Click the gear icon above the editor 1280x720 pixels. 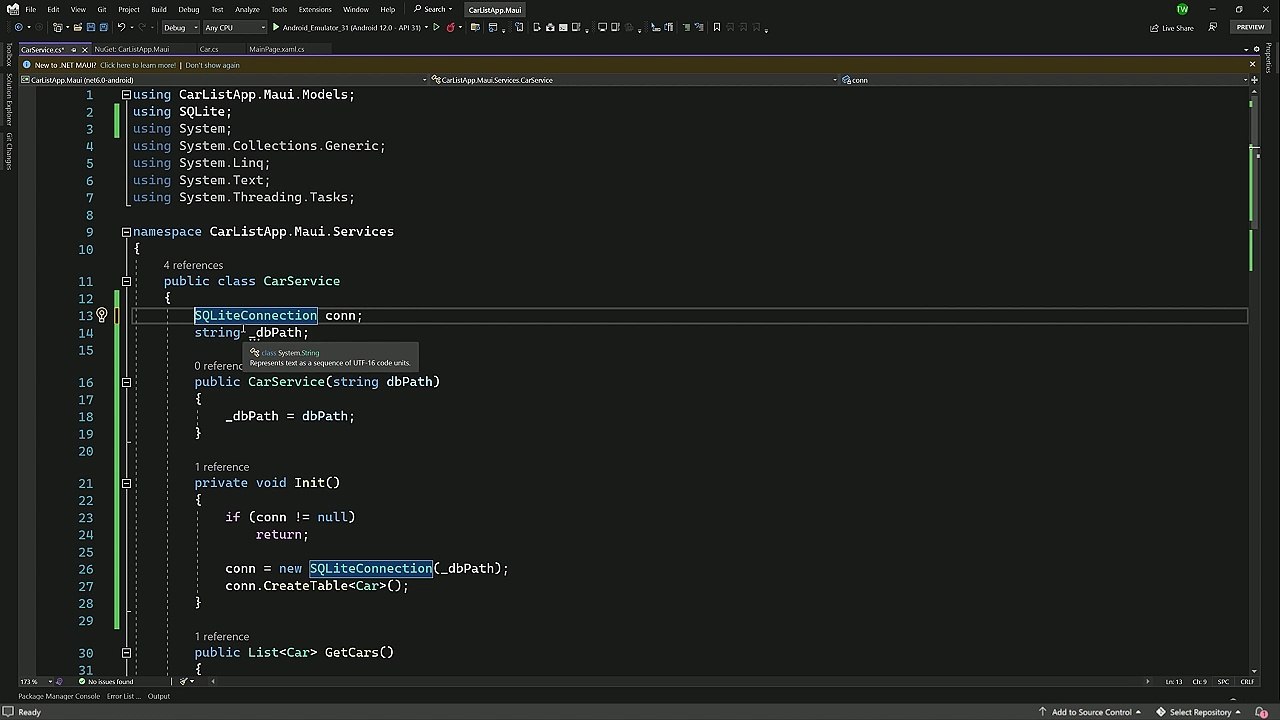coord(1256,48)
